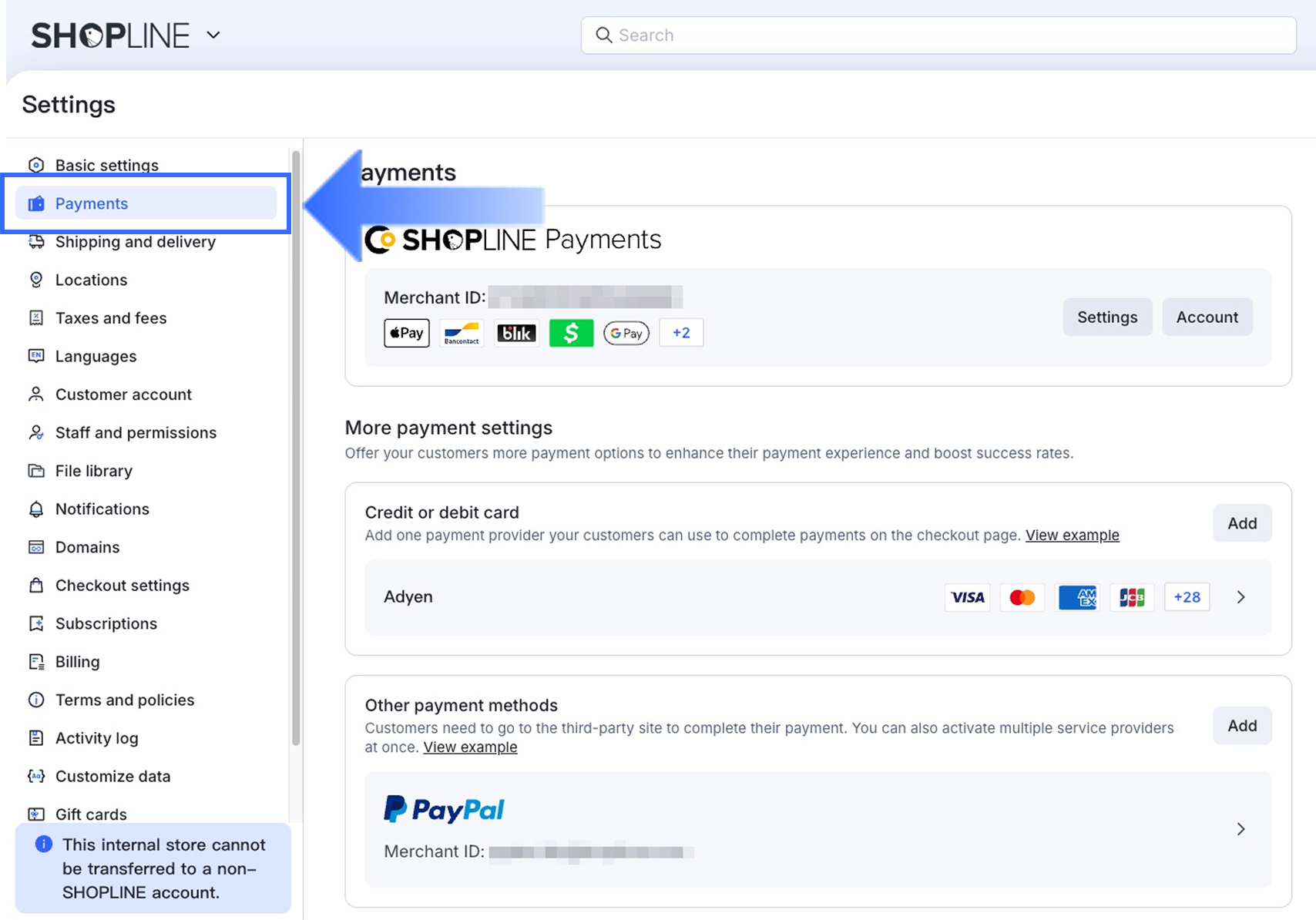Click the Languages icon
This screenshot has height=920, width=1316.
pos(36,356)
